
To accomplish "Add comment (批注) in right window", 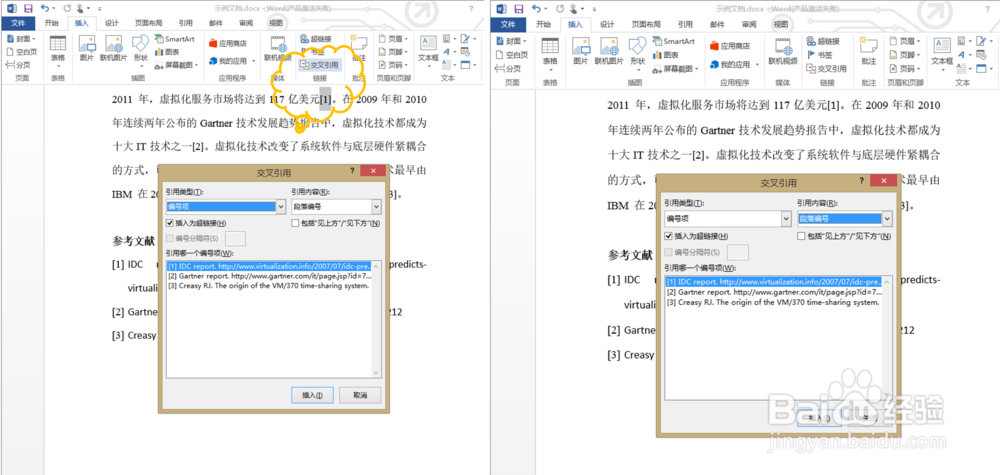I will tap(868, 50).
